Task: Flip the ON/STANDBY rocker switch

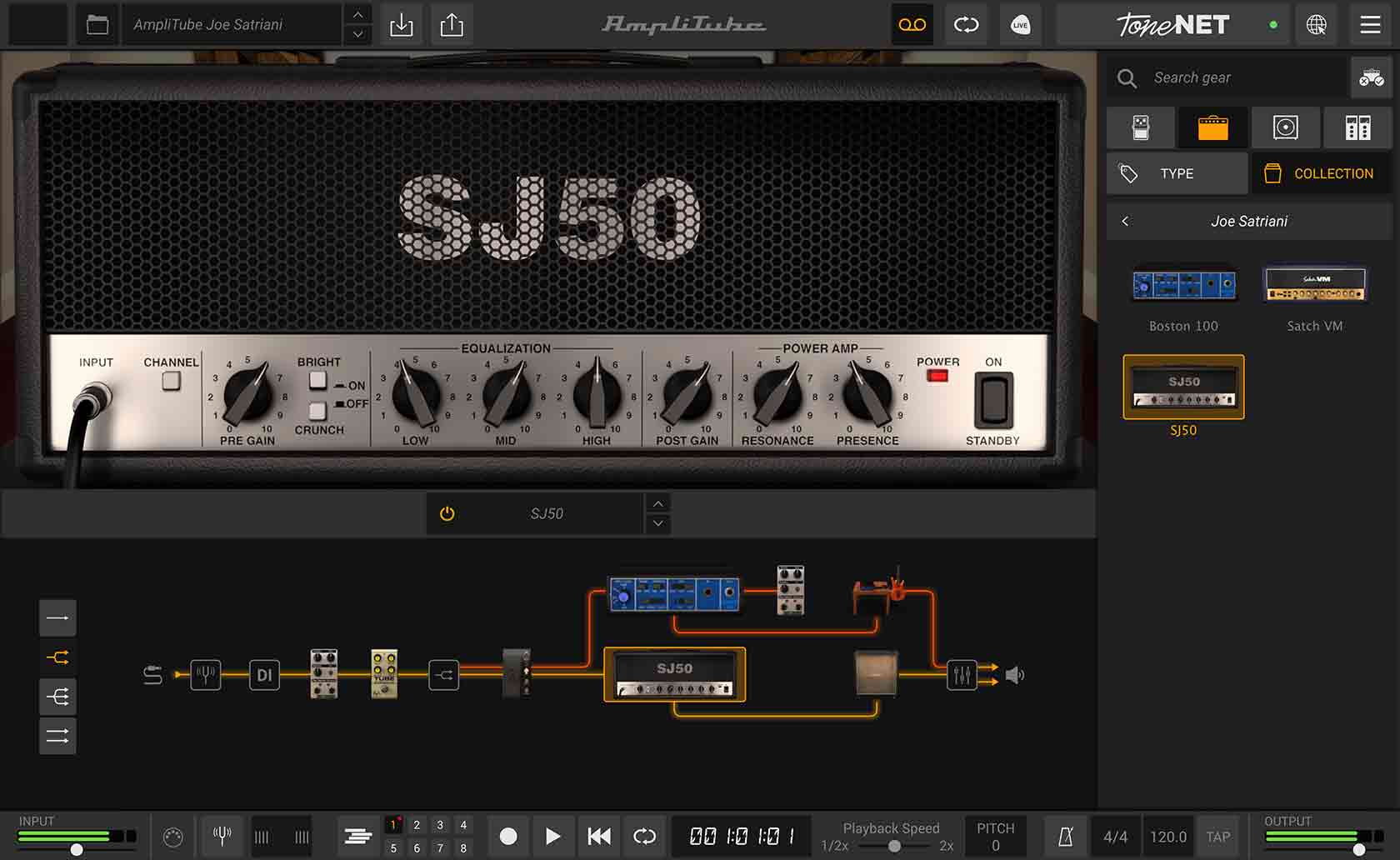Action: click(x=994, y=399)
